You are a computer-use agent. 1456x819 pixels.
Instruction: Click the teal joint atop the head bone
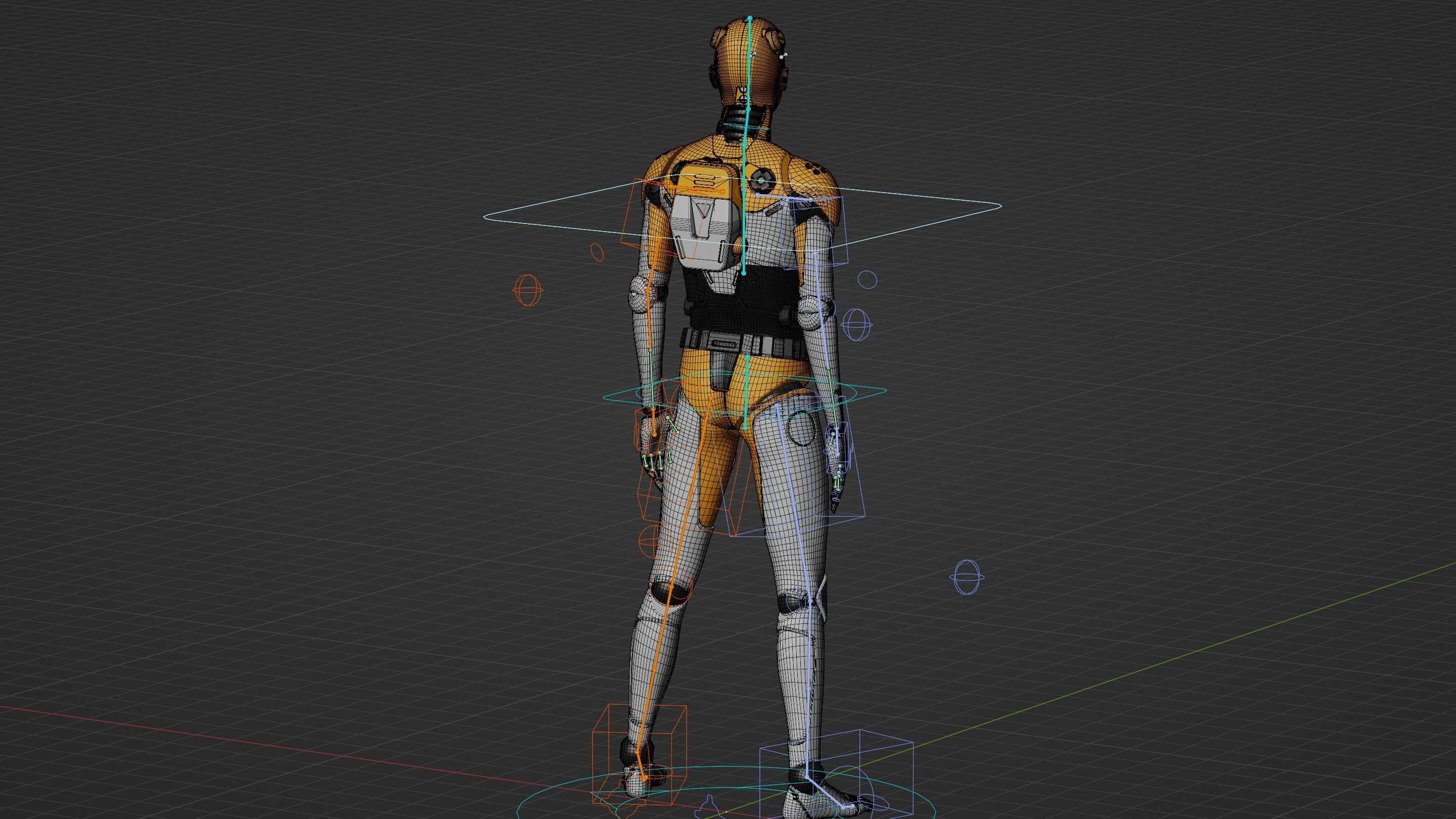(750, 19)
